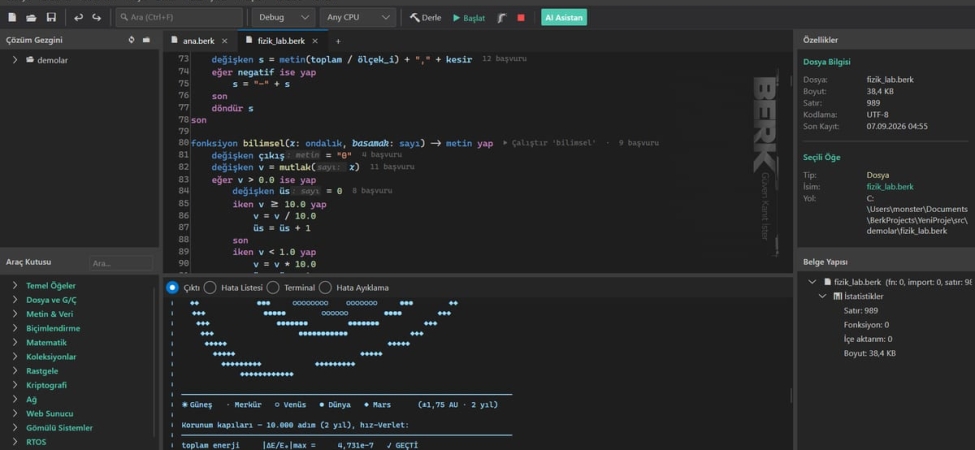Image resolution: width=975 pixels, height=450 pixels.
Task: Open the Debug configuration dropdown
Action: [282, 17]
